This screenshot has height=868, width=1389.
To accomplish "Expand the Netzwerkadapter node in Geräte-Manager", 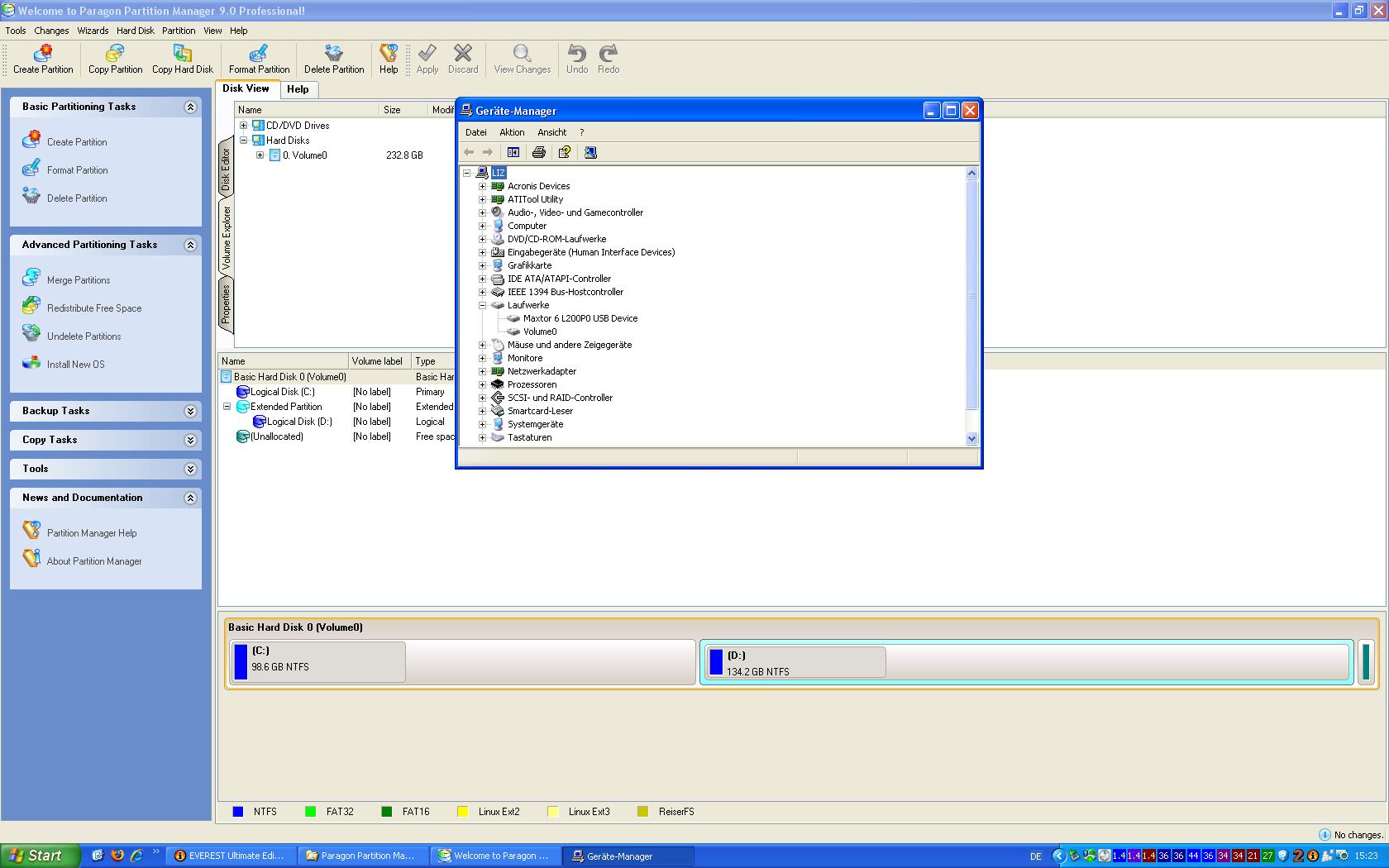I will coord(483,371).
